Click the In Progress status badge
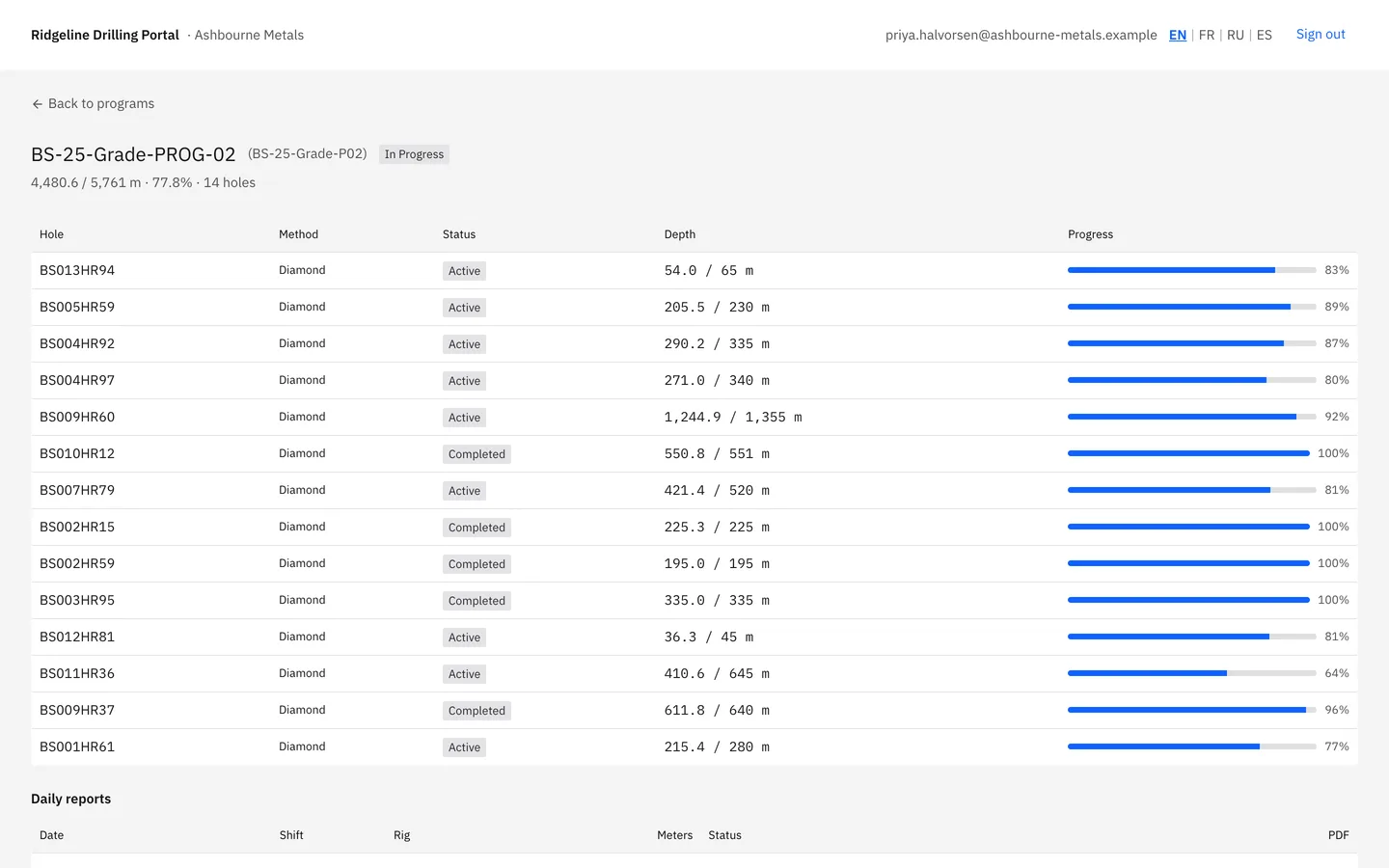The width and height of the screenshot is (1389, 868). (x=414, y=154)
